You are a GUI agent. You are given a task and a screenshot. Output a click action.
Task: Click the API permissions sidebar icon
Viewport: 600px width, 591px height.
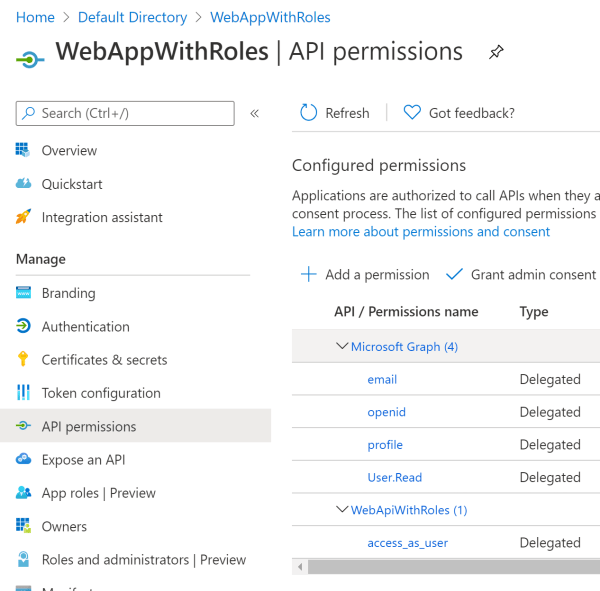(23, 426)
